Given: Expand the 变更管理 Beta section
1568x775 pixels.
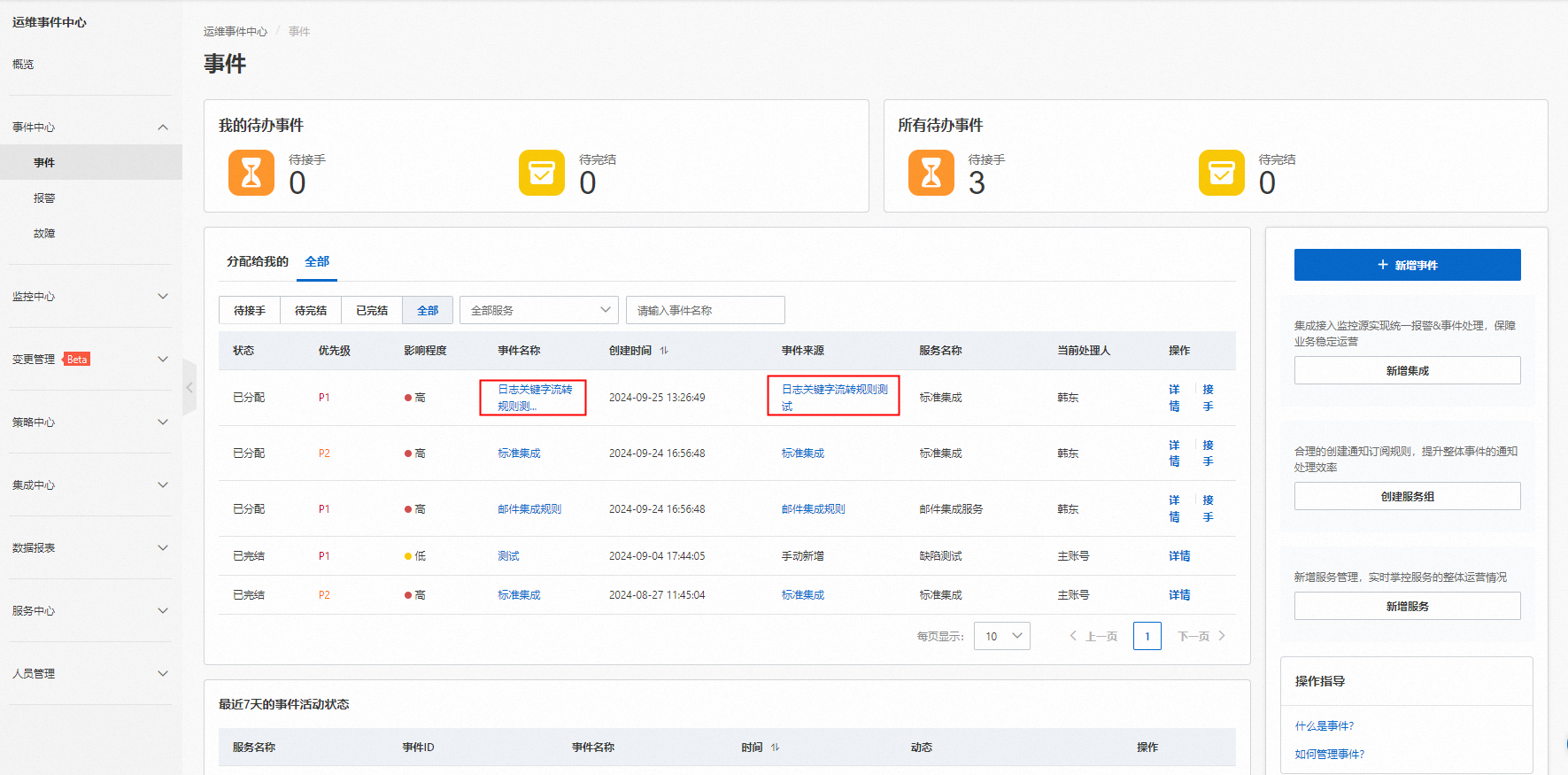Looking at the screenshot, I should tap(163, 360).
